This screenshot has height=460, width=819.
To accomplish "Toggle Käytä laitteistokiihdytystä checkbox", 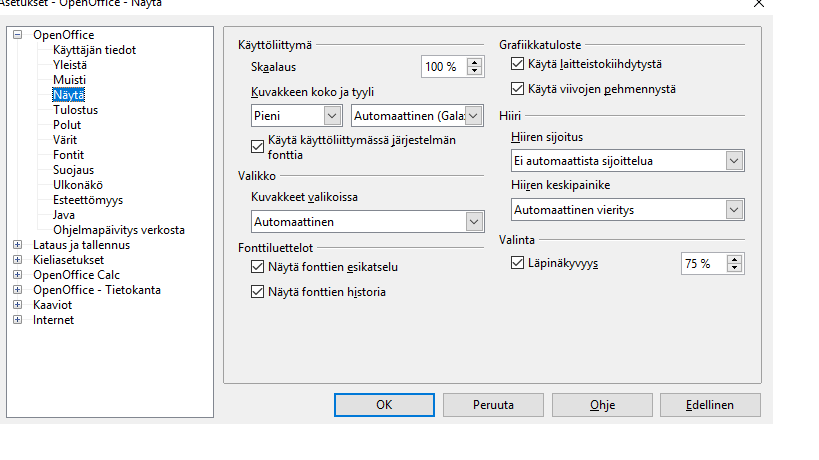I will [x=517, y=64].
